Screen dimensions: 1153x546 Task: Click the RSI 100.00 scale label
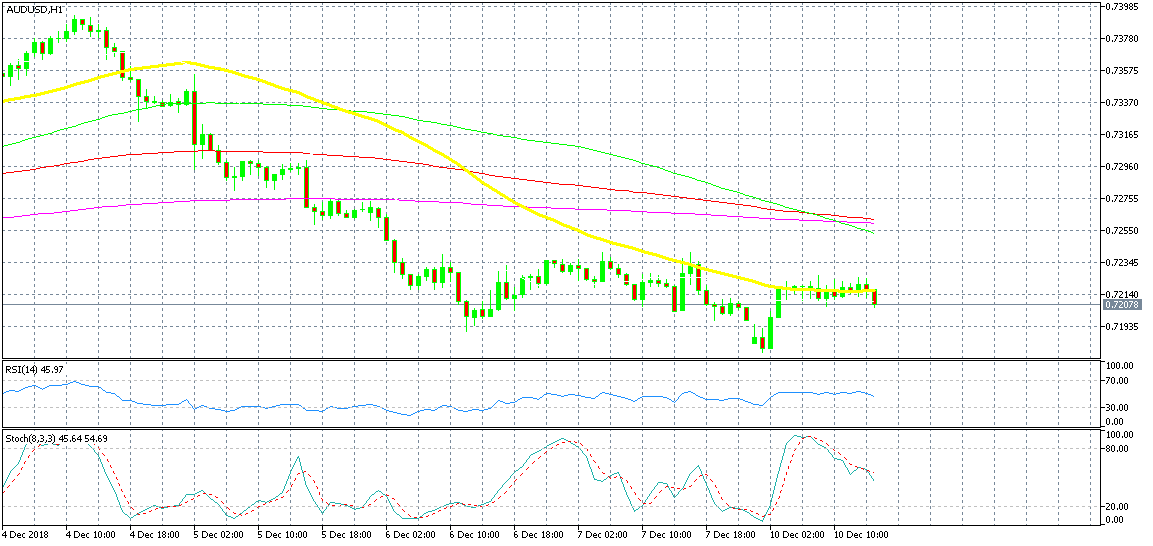[1118, 365]
